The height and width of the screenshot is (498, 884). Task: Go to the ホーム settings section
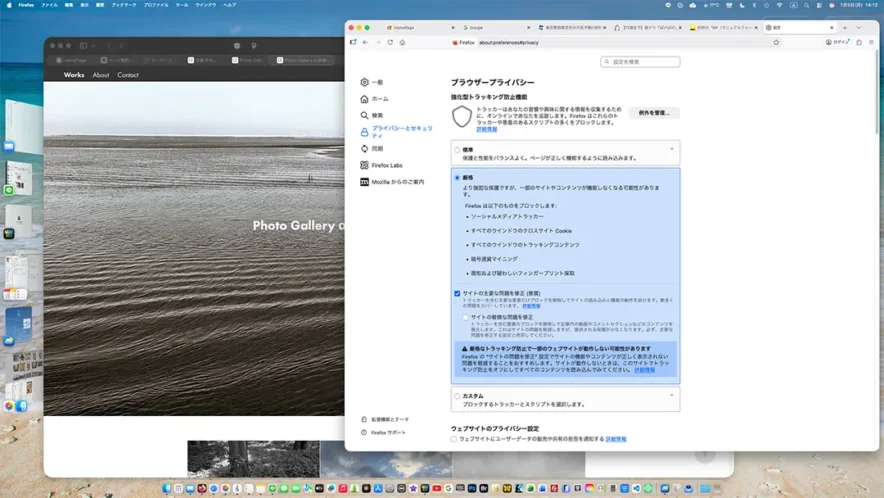pyautogui.click(x=379, y=99)
